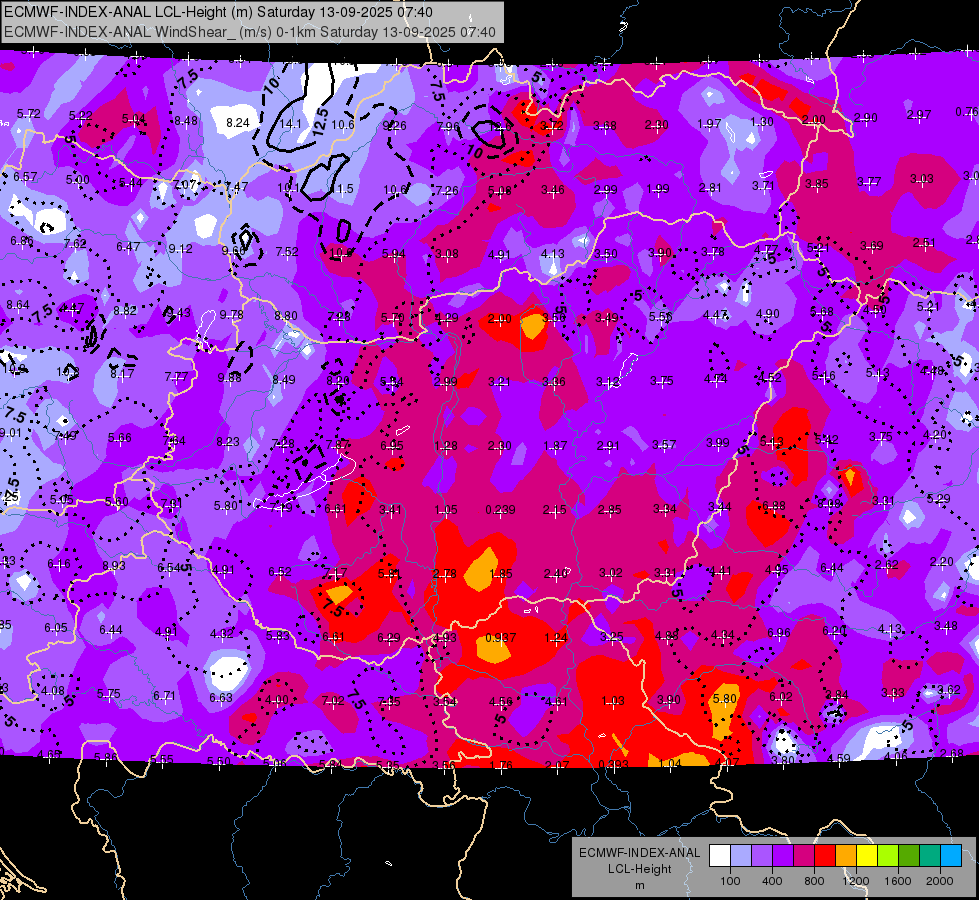Click the wind shear value '8.08'

coord(829,503)
